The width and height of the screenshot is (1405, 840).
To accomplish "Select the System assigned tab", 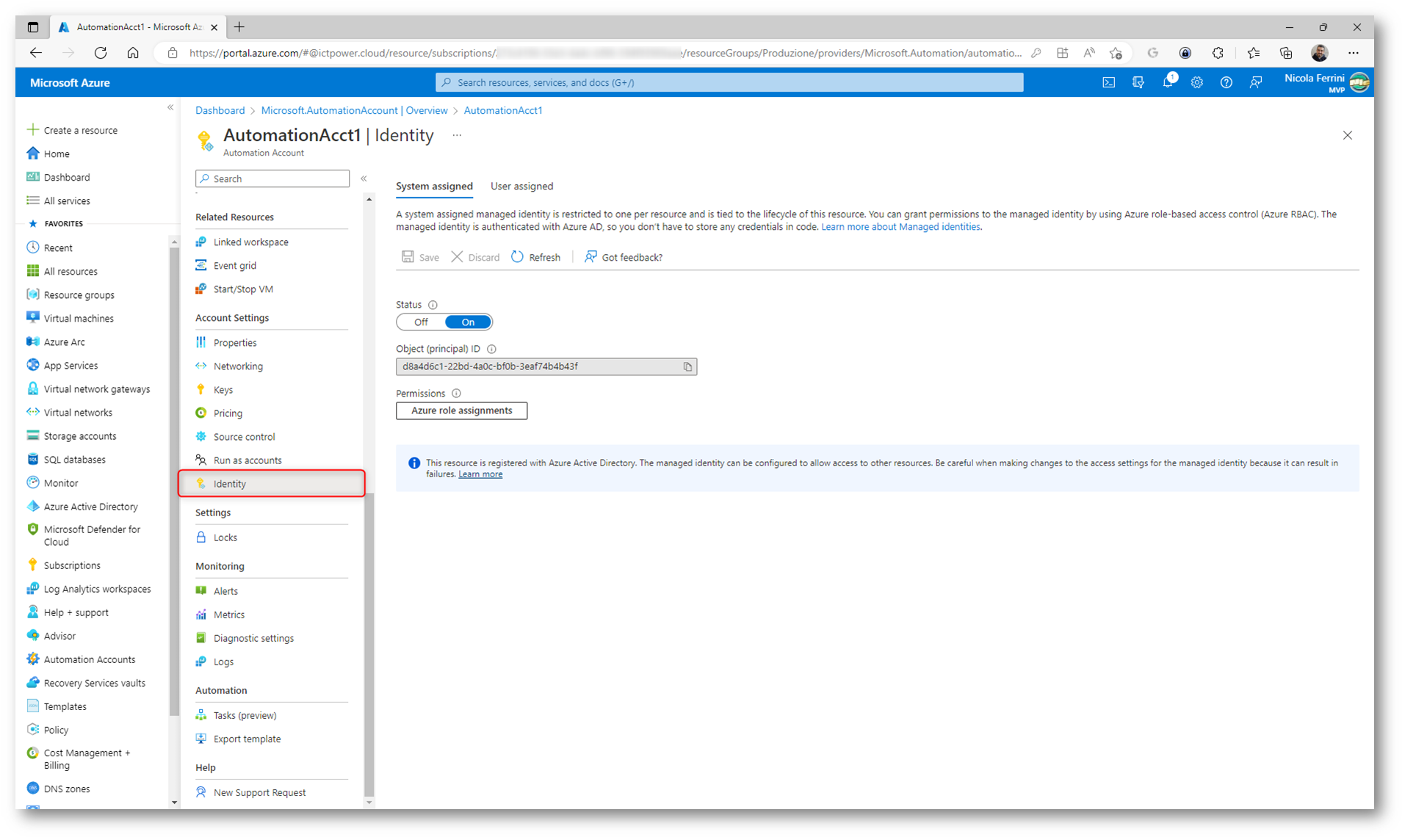I will (434, 187).
